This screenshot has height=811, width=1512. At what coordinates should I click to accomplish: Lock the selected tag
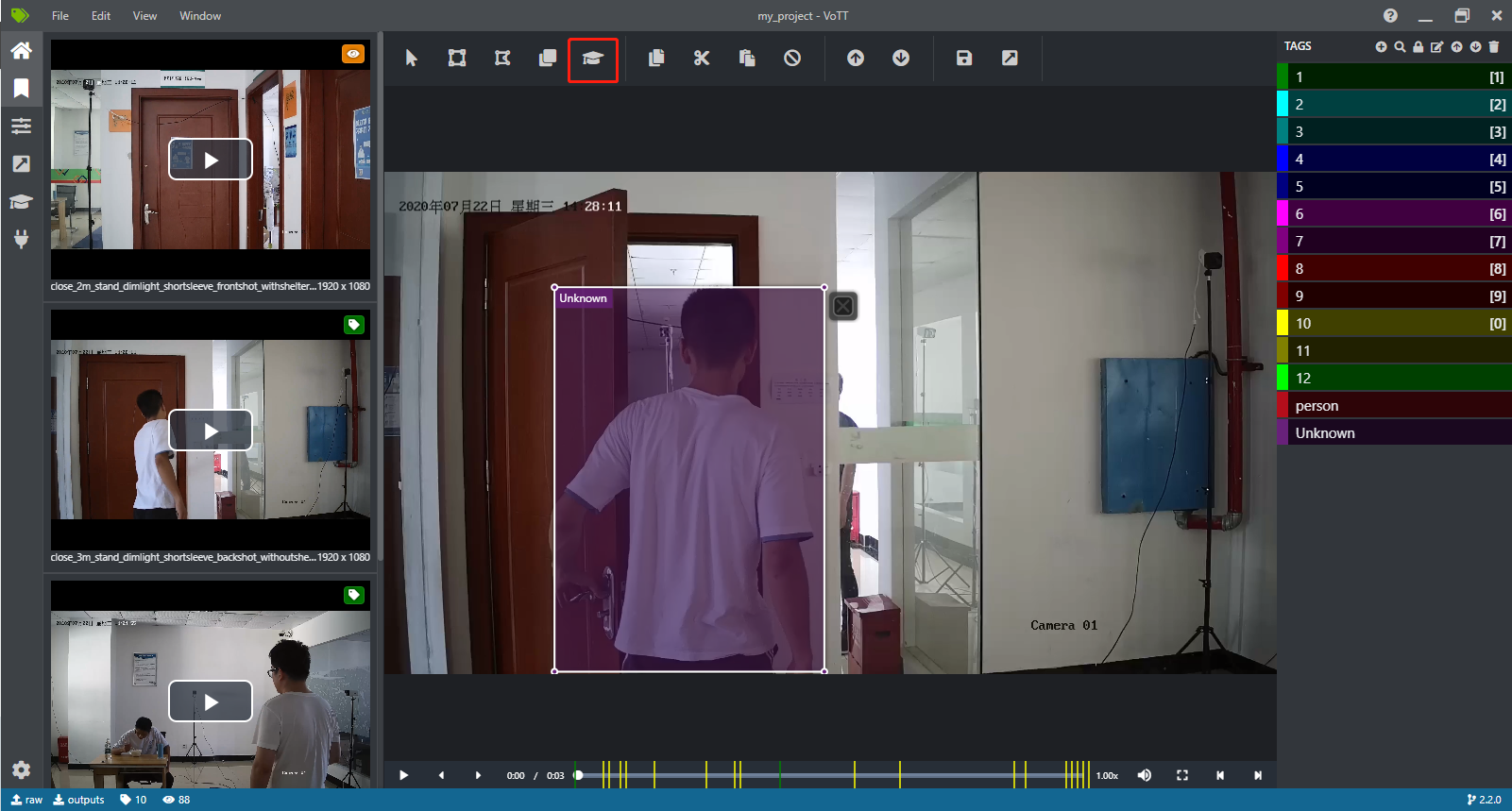1418,46
